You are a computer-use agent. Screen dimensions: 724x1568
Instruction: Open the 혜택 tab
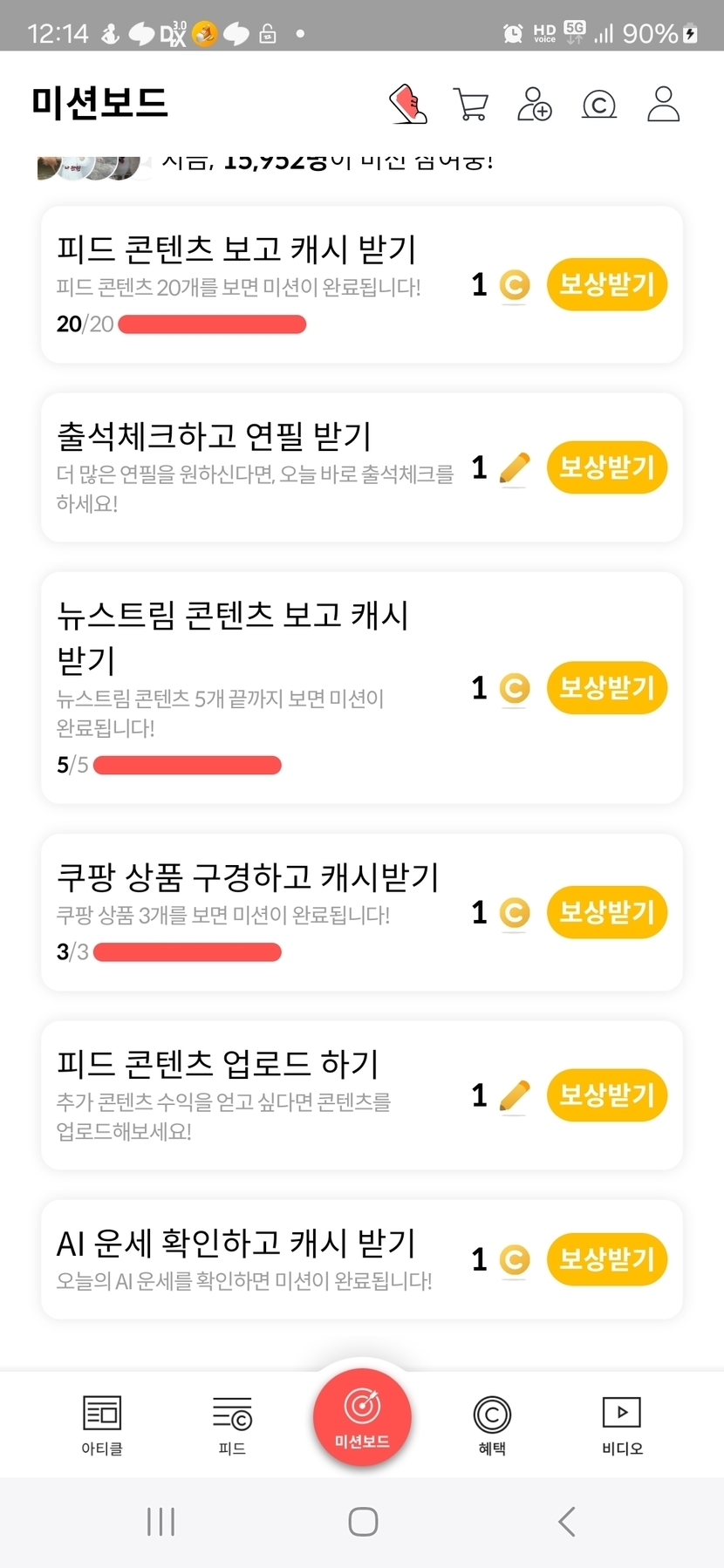click(492, 1423)
